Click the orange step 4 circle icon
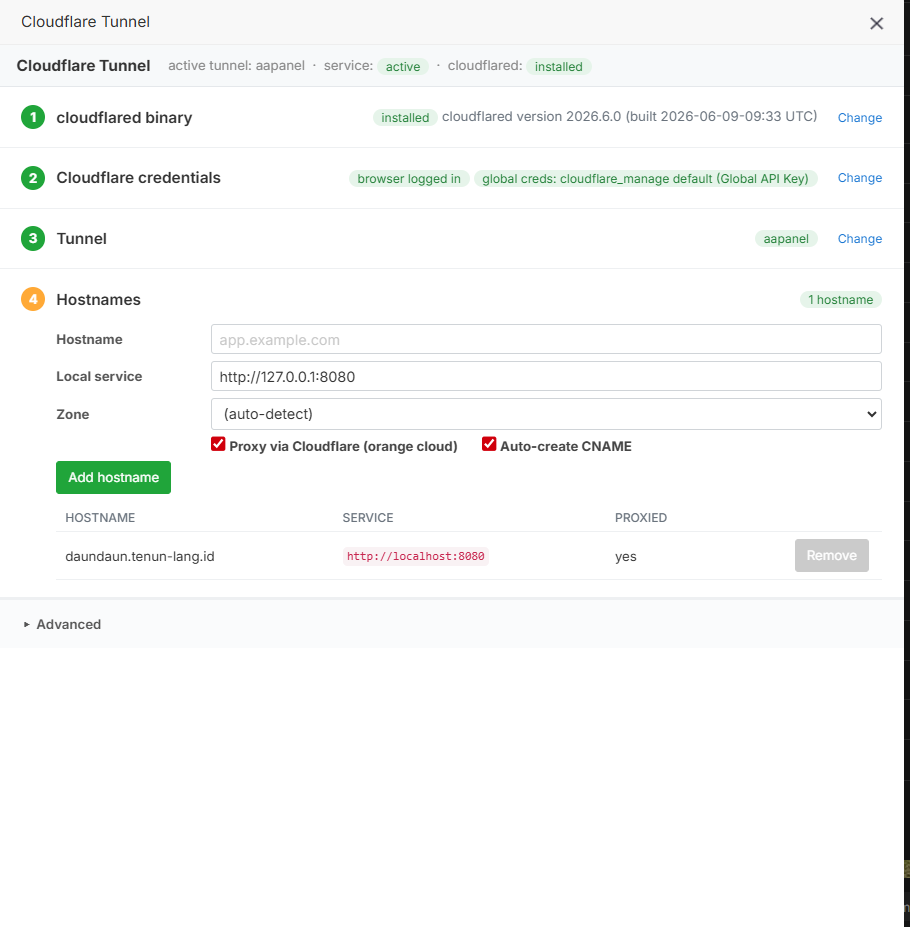 click(x=33, y=299)
